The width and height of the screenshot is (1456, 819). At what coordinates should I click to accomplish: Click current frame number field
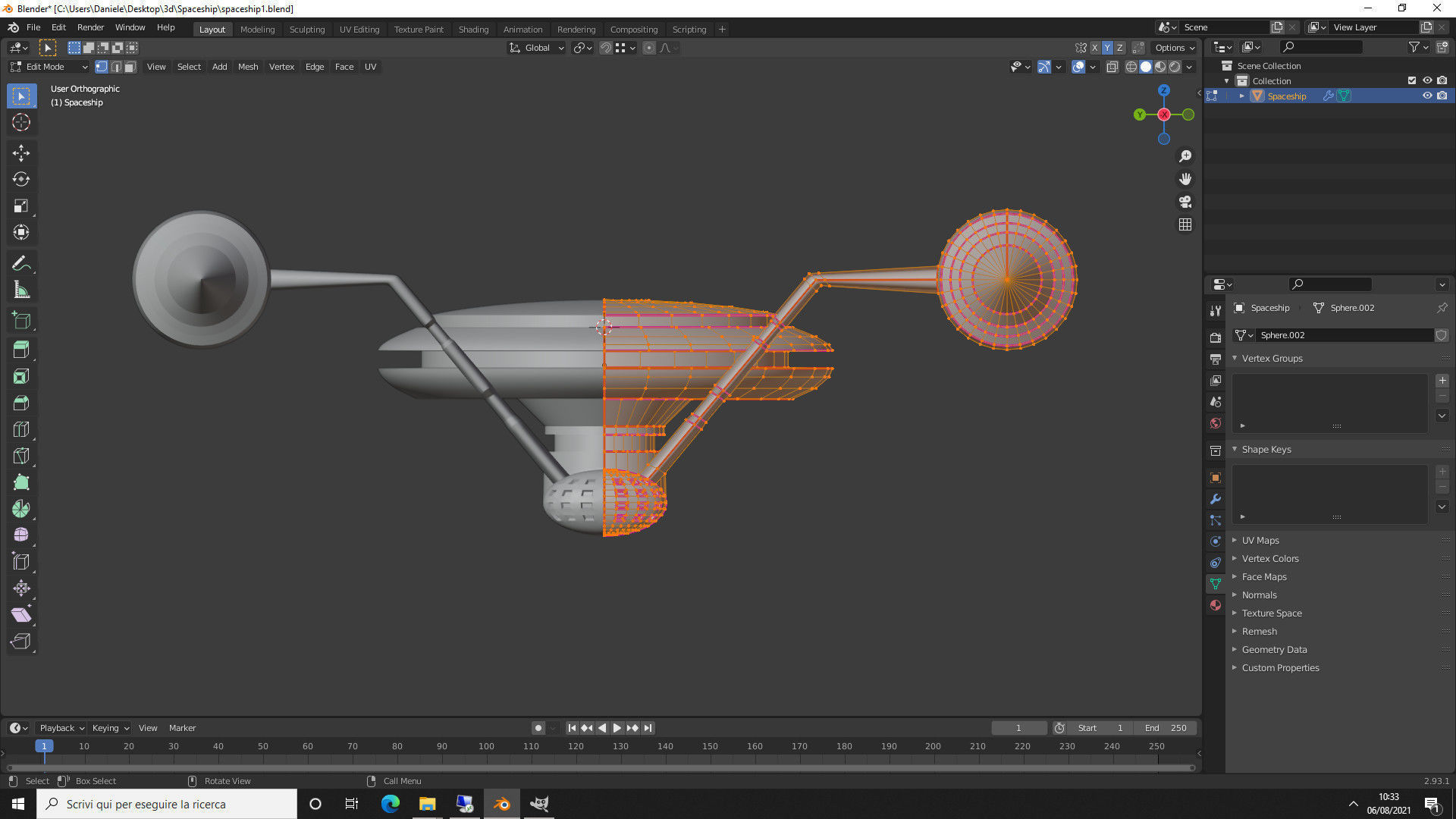(1018, 728)
